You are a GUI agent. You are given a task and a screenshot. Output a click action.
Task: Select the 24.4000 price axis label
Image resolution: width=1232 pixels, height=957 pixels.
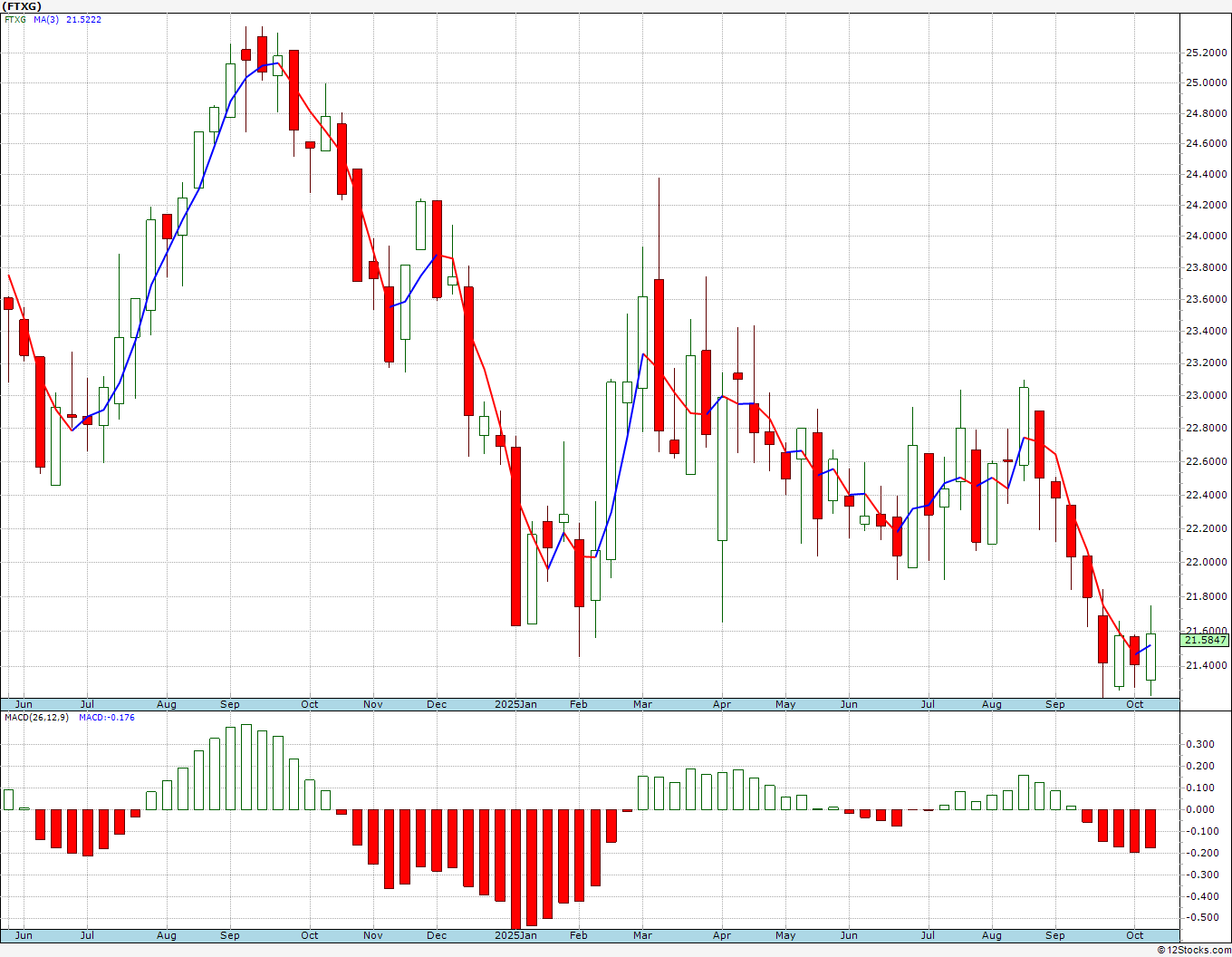1206,176
